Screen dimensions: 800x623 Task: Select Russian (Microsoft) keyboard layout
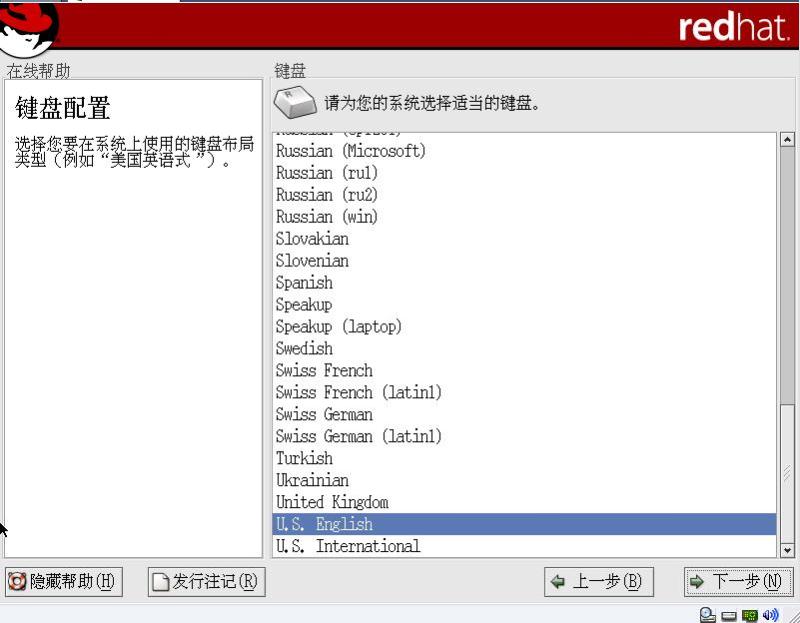[351, 151]
